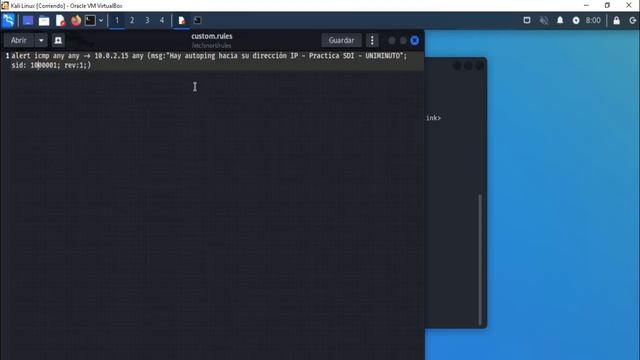Launch Firefox from the panel

[76, 20]
